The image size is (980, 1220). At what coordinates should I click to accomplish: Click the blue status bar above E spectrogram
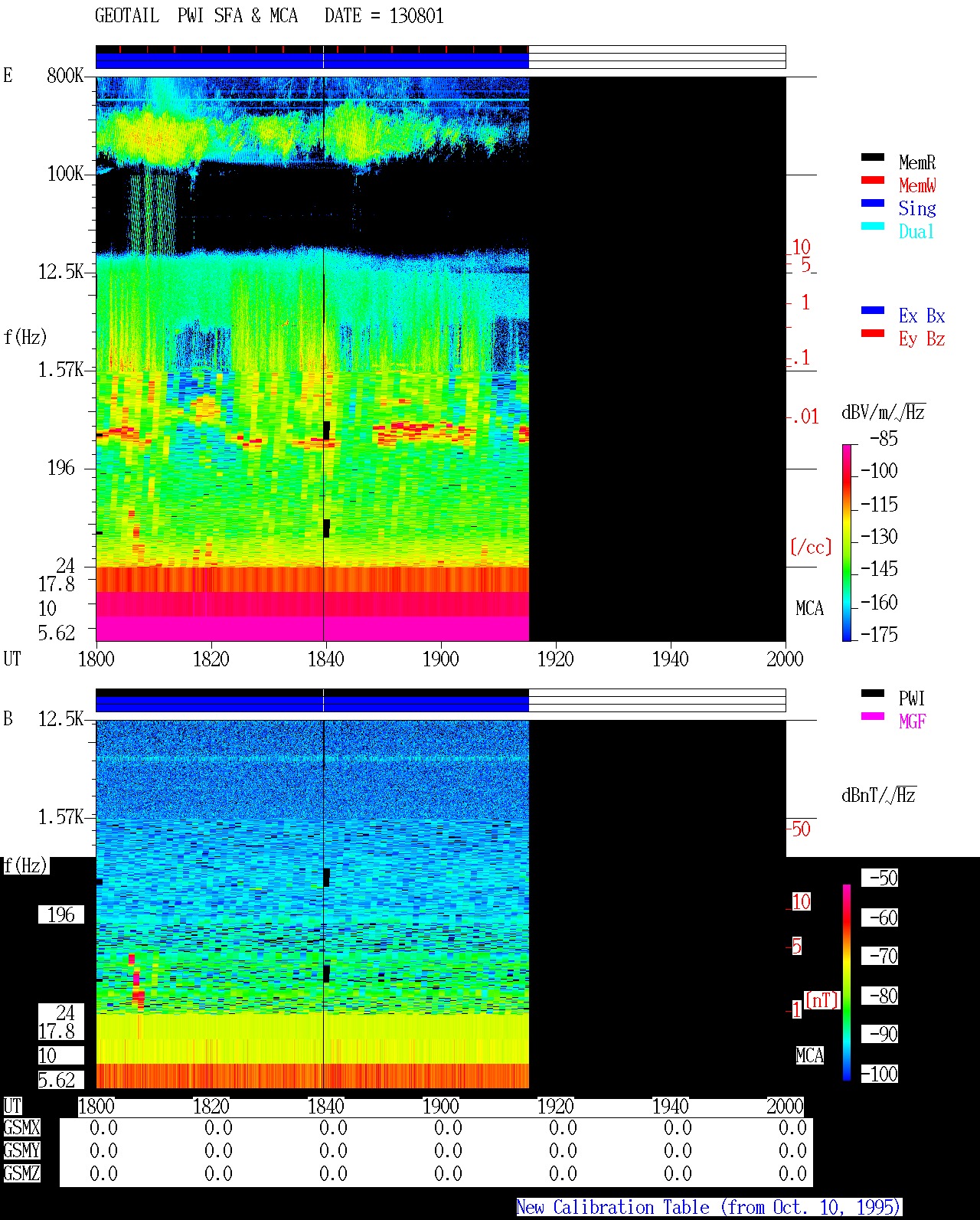click(x=312, y=59)
